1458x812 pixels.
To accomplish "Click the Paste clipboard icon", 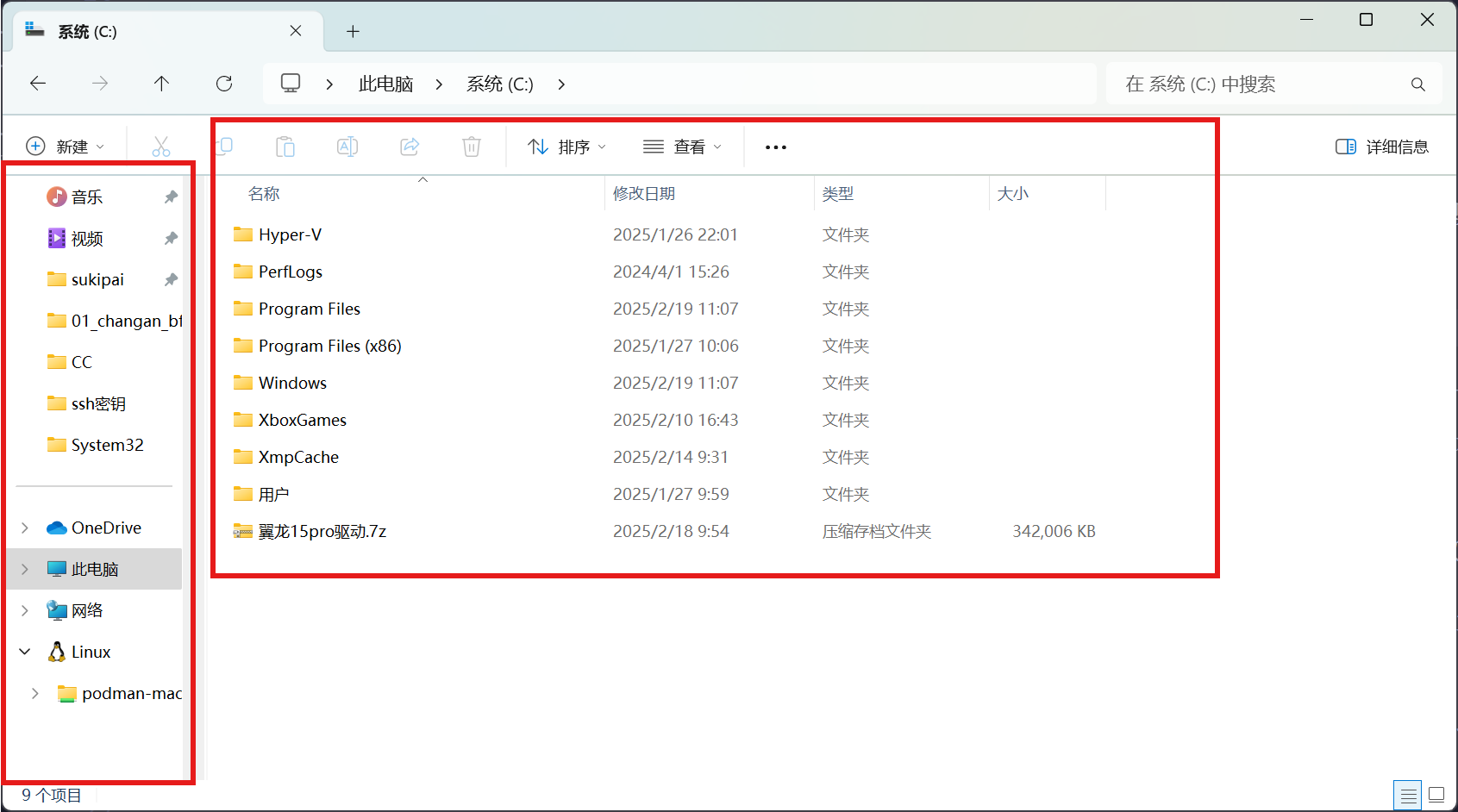I will (285, 147).
